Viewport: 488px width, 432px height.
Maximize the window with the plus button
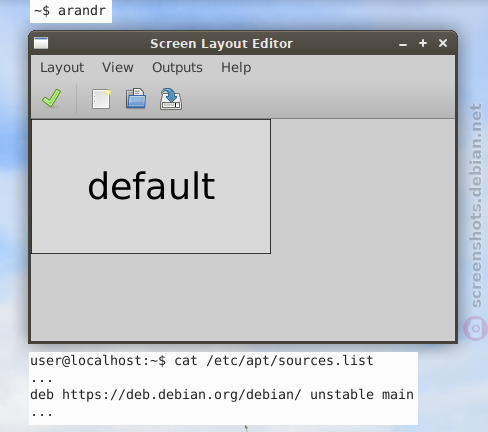[x=423, y=43]
